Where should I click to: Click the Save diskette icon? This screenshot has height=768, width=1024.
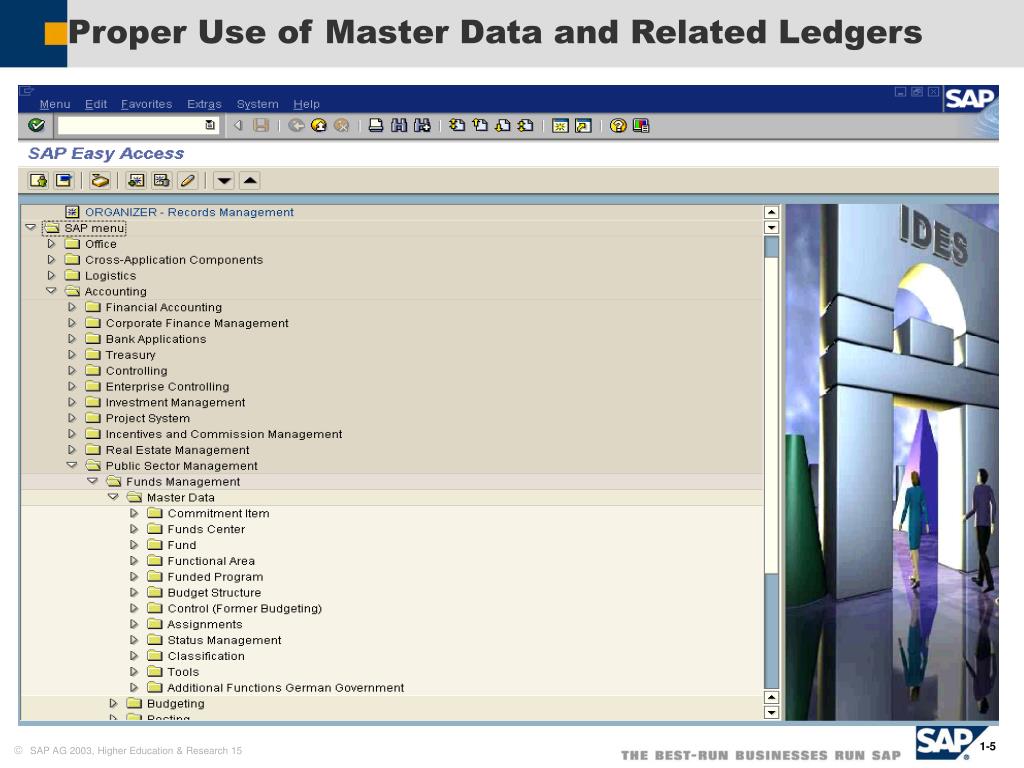tap(261, 125)
